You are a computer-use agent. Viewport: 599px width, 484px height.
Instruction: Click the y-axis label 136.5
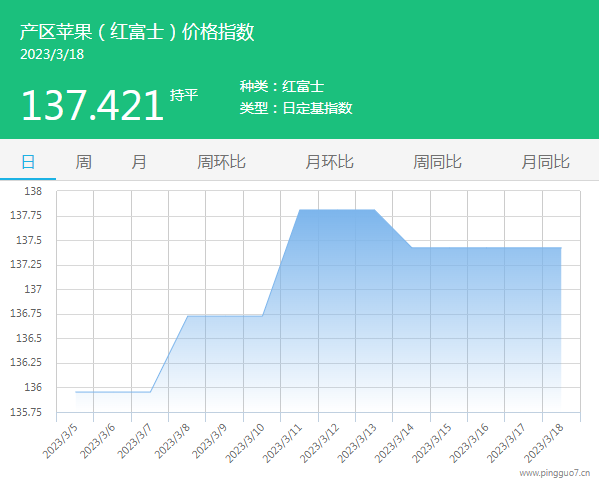[29, 338]
